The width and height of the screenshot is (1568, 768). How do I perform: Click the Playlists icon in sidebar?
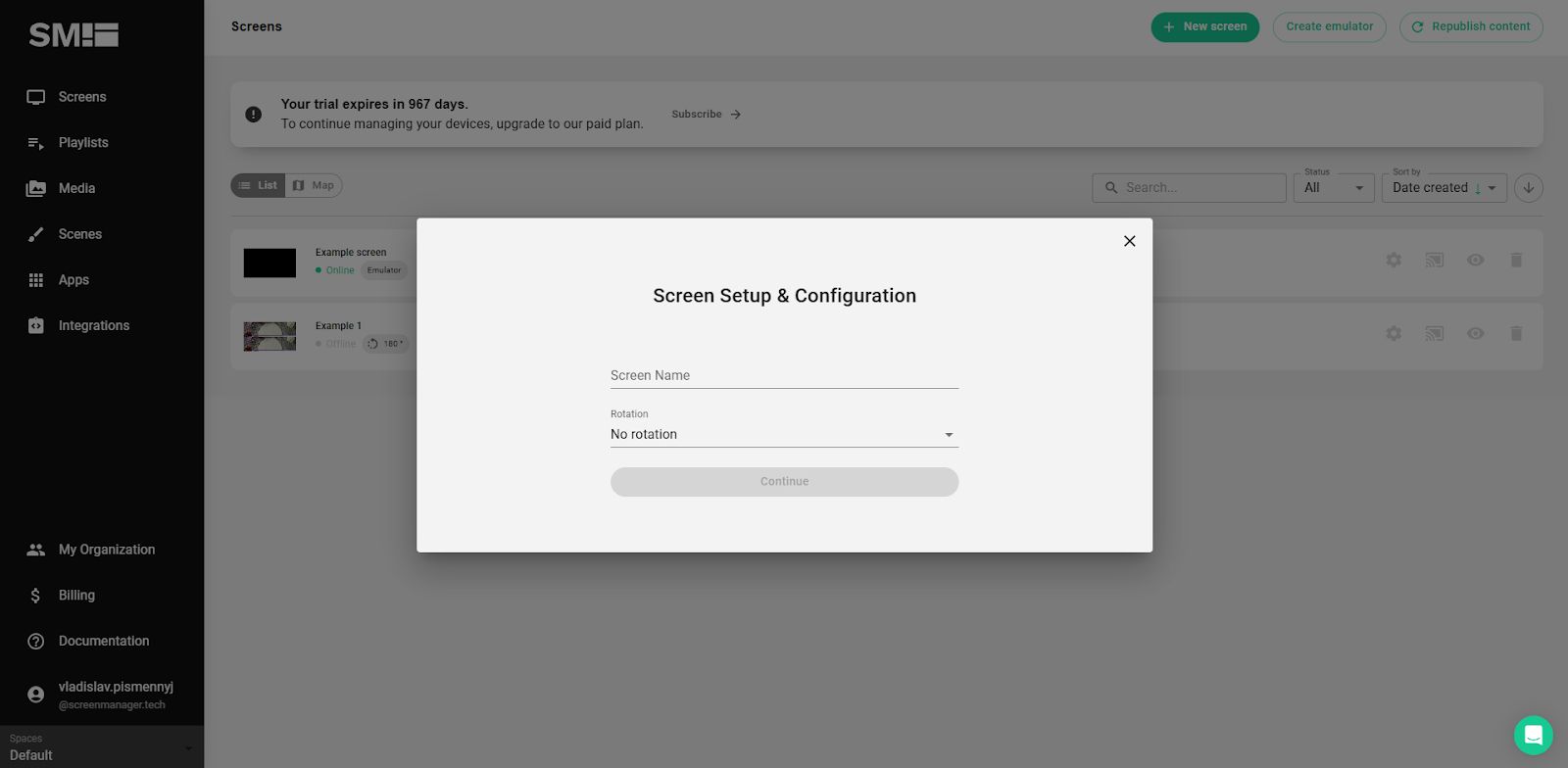pos(36,143)
